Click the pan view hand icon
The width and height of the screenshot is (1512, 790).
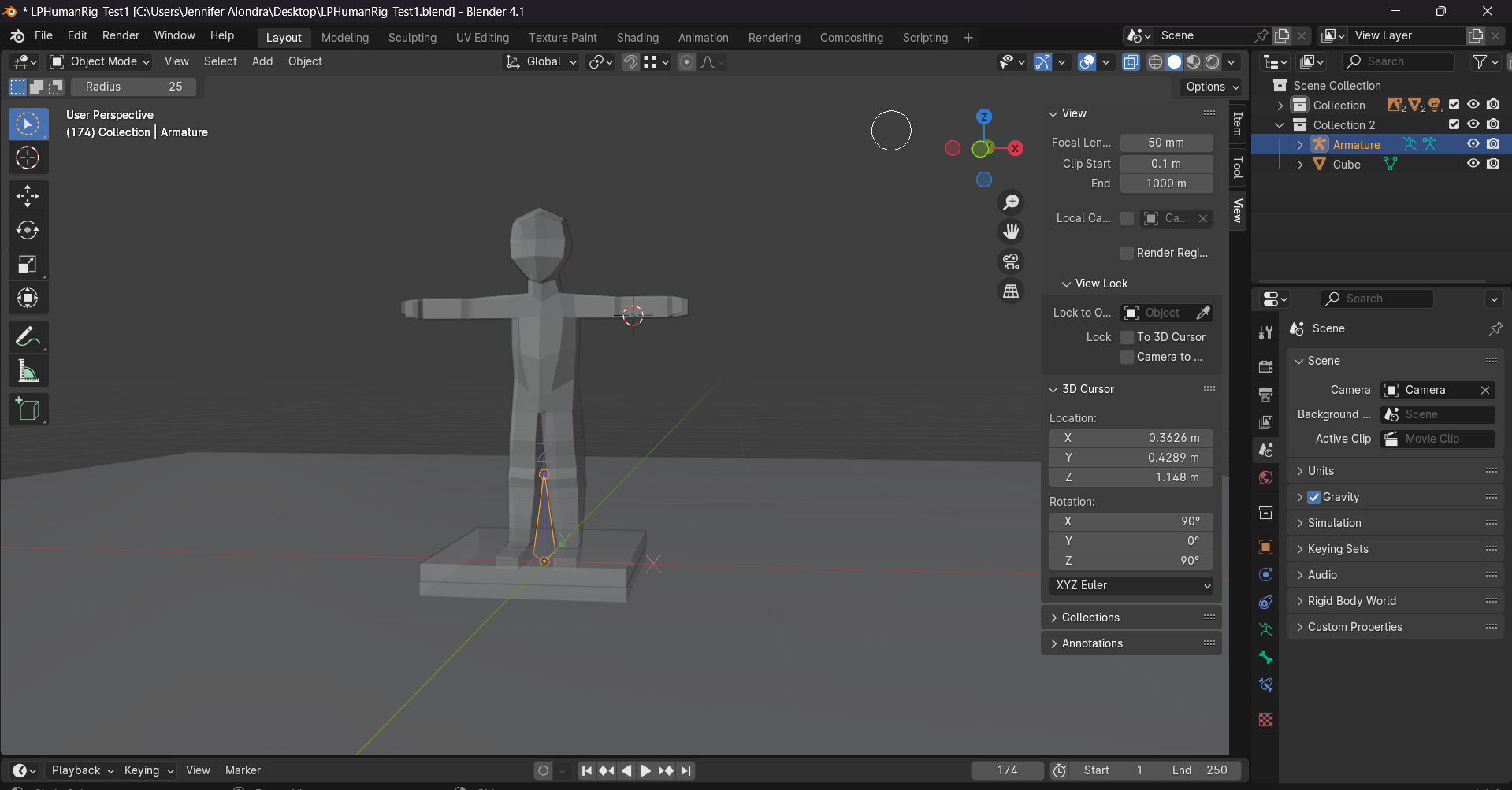(1011, 232)
